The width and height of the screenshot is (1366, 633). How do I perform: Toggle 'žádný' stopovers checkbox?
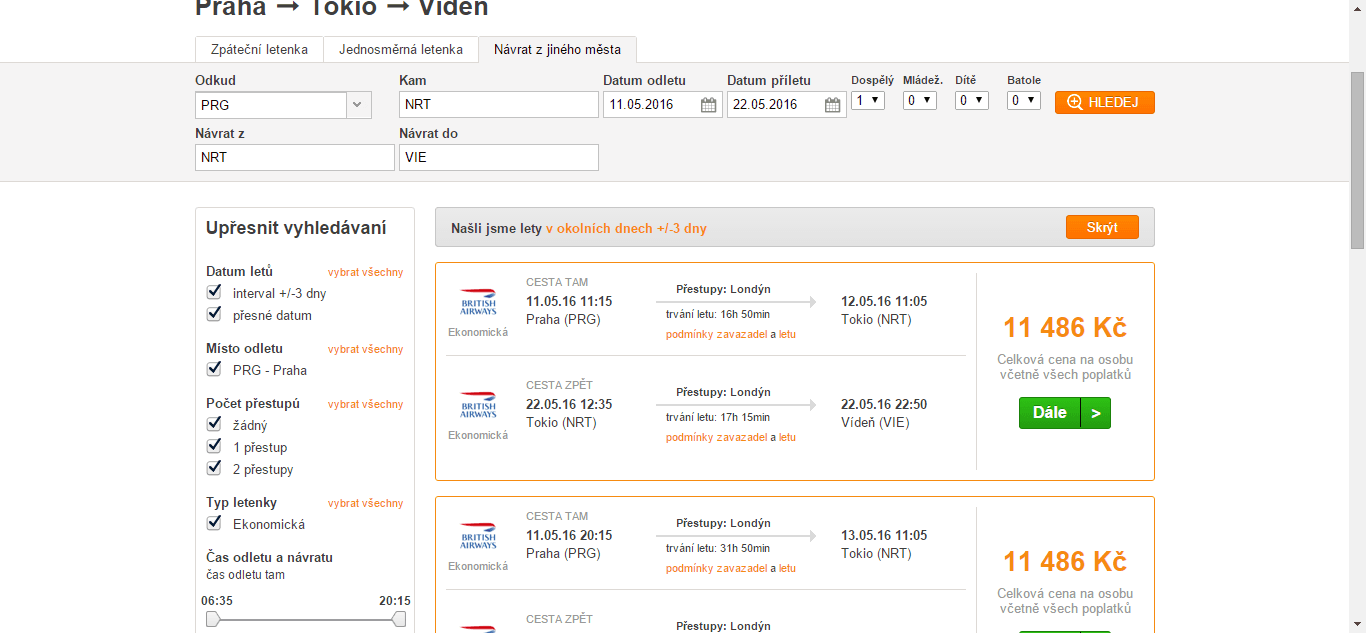(214, 424)
